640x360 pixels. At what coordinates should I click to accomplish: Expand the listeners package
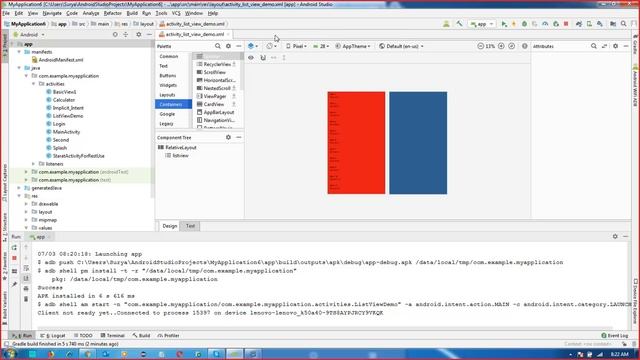coord(34,164)
